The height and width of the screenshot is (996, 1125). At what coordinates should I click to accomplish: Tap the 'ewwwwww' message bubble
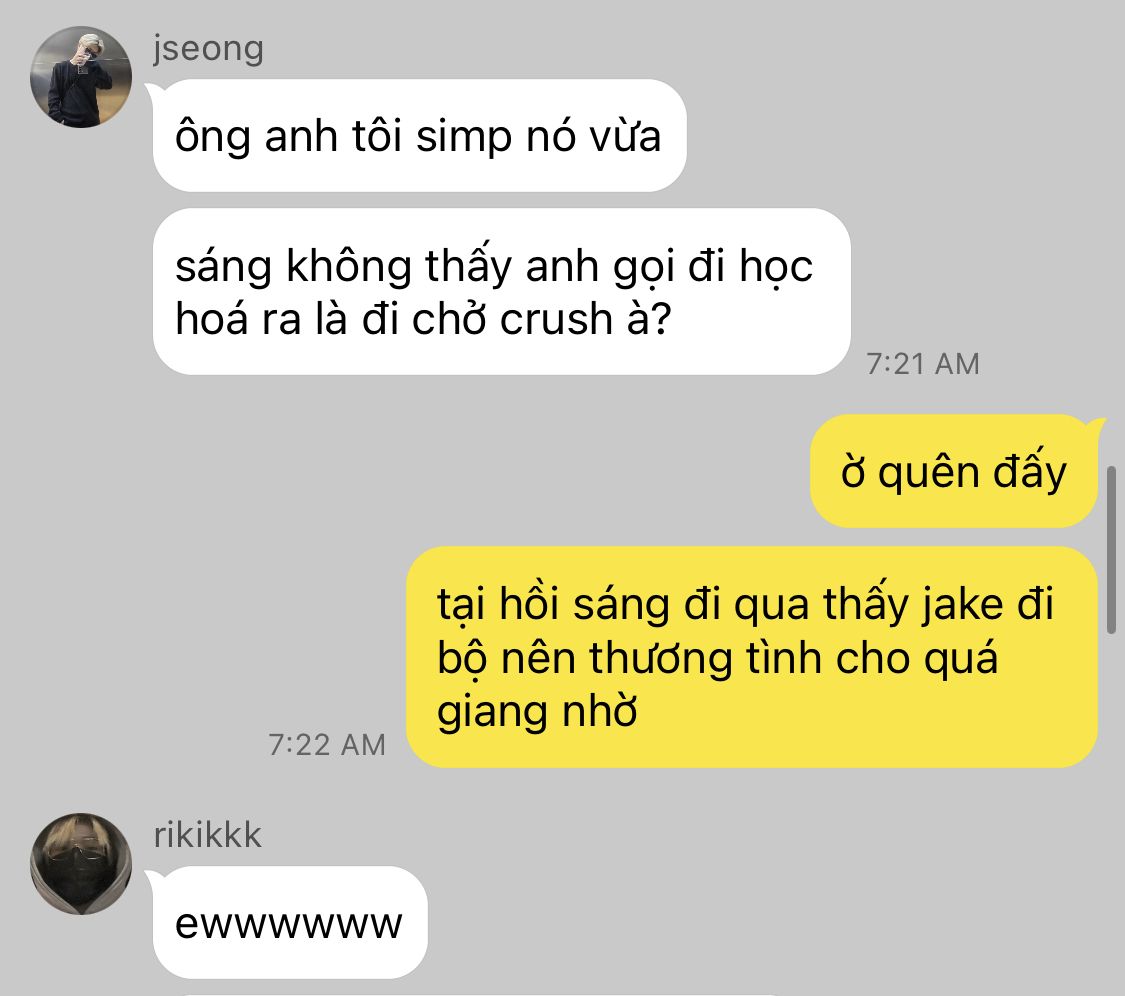click(x=289, y=922)
